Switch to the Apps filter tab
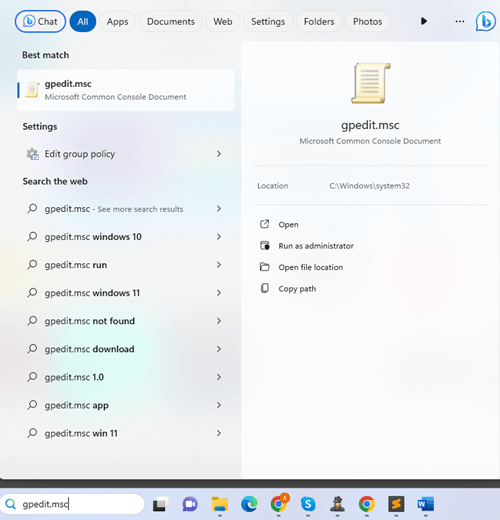The width and height of the screenshot is (500, 520). coord(117,21)
